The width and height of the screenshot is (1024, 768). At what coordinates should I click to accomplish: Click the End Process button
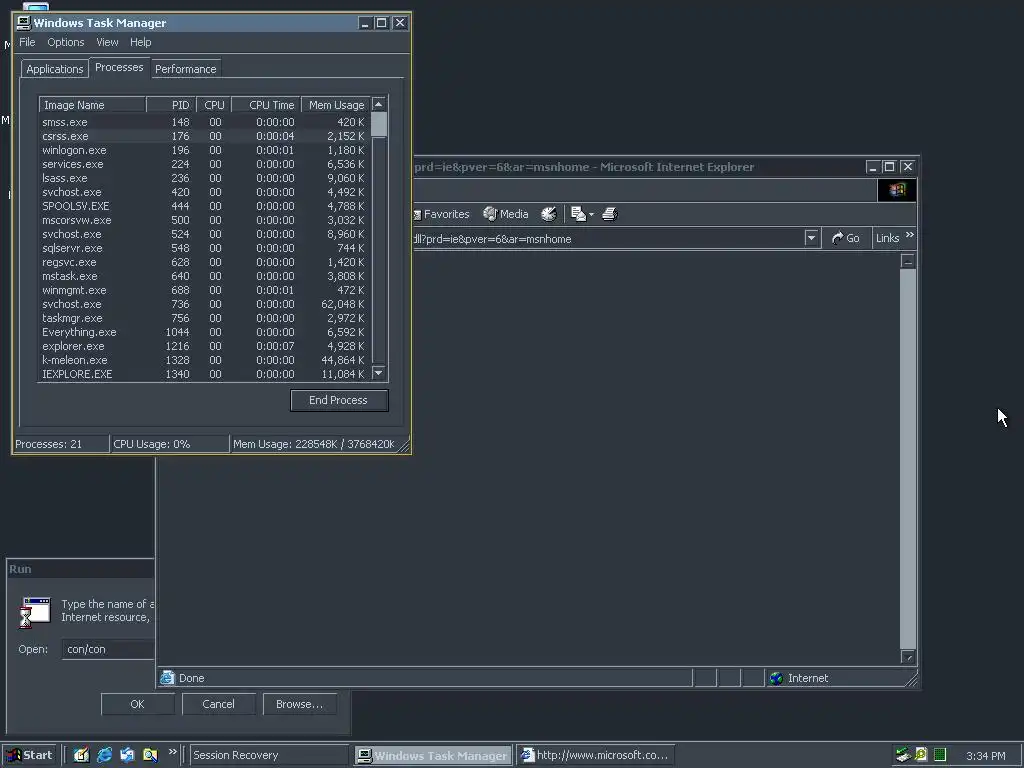click(x=339, y=400)
